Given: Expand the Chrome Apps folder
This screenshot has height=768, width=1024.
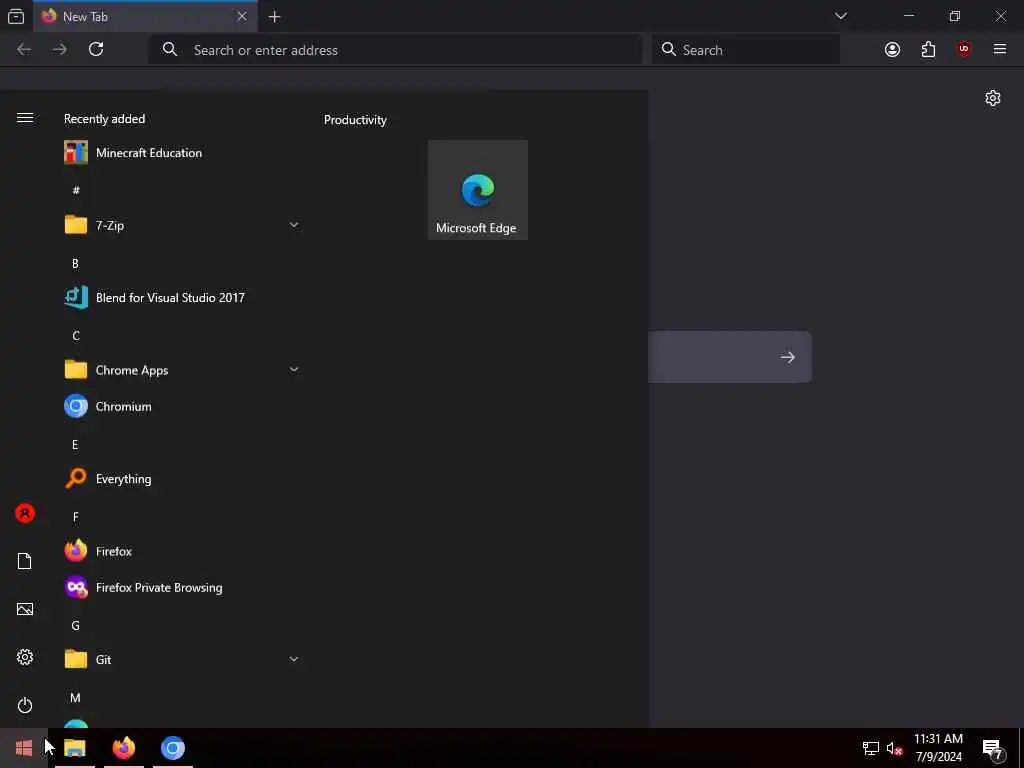Looking at the screenshot, I should click(x=183, y=370).
